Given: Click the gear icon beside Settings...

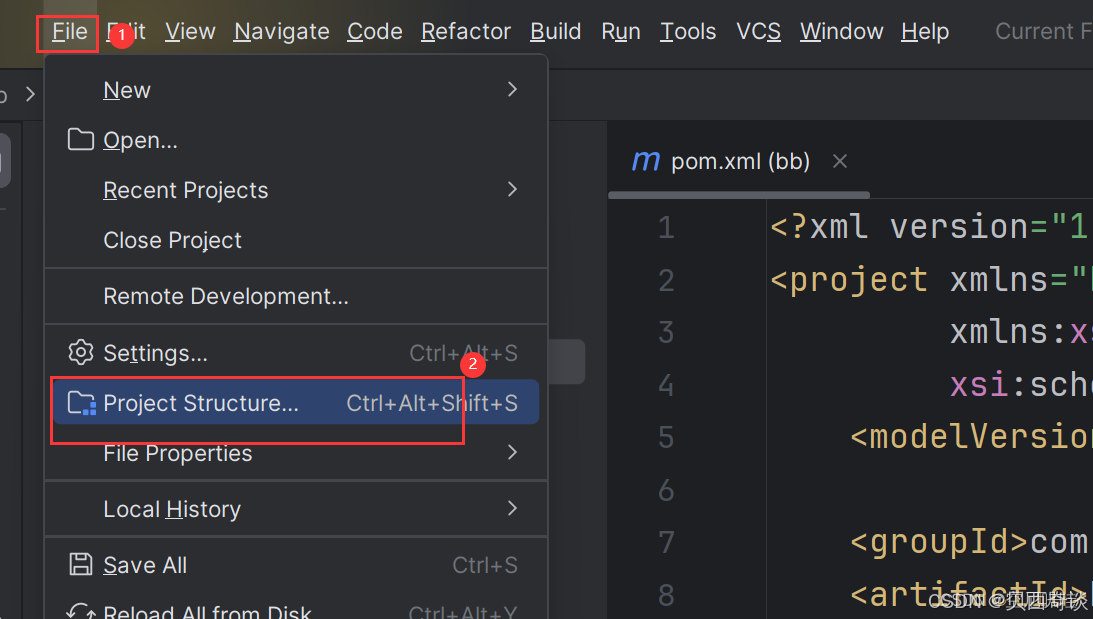Looking at the screenshot, I should [81, 353].
